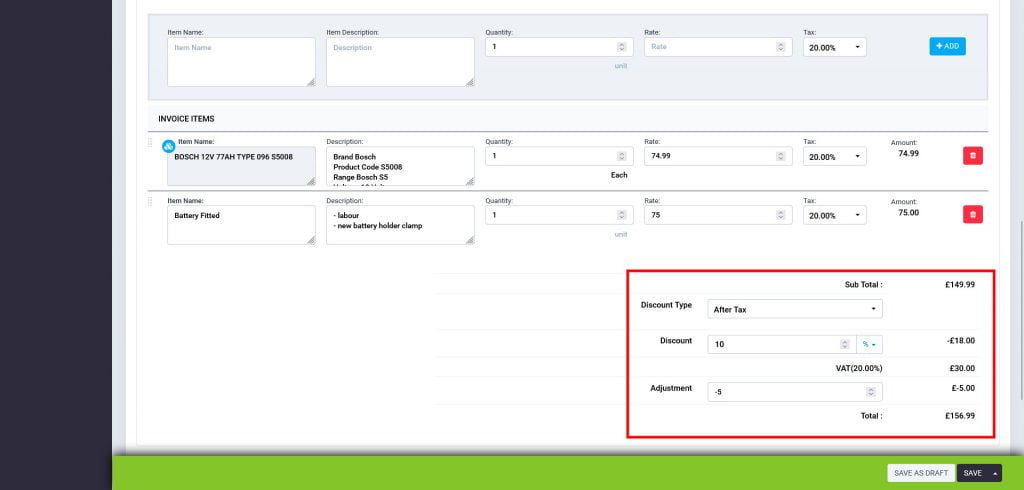
Task: Click the adjustment amount £-5.00
Action: point(963,388)
